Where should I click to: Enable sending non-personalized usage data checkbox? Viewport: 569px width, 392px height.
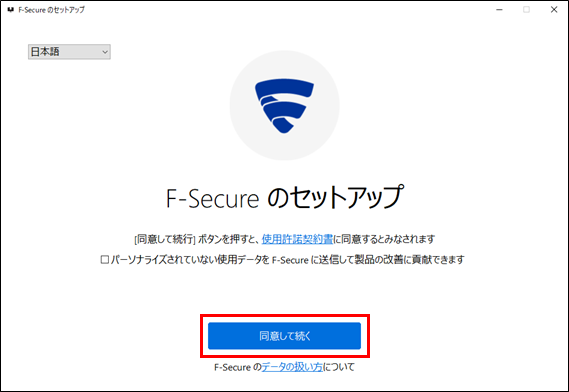click(105, 260)
